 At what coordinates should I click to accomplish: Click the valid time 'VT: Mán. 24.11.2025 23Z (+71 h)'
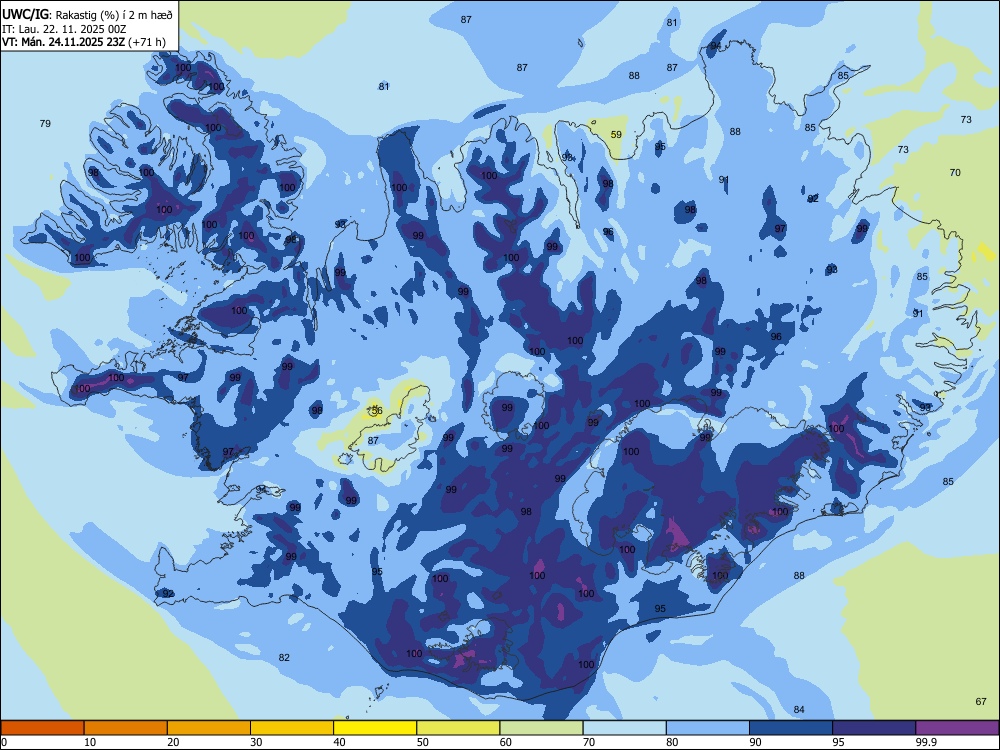click(84, 42)
